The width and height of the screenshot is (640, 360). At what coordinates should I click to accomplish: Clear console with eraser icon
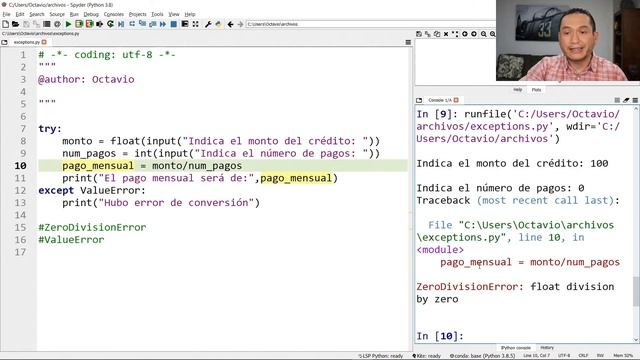[x=626, y=100]
